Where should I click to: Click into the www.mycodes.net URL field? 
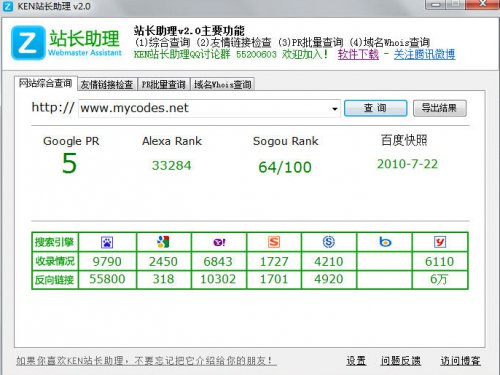tap(204, 108)
